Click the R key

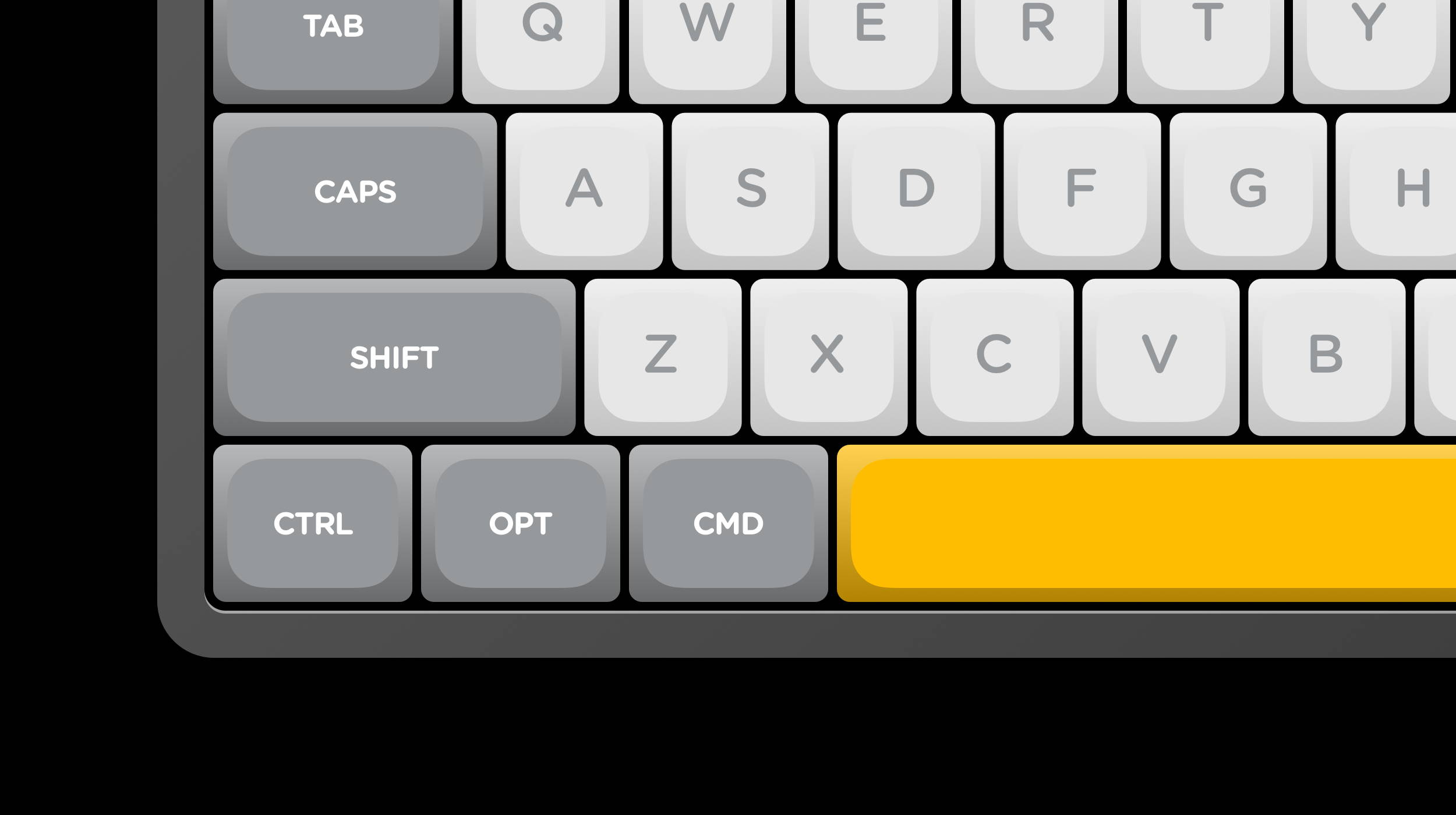1039,52
